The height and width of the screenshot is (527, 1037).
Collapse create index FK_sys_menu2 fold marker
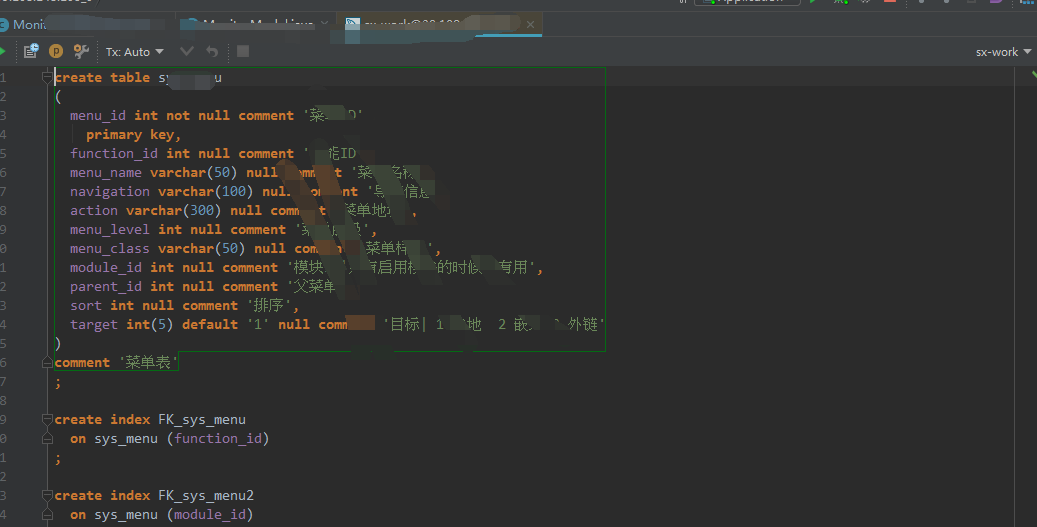pos(47,495)
